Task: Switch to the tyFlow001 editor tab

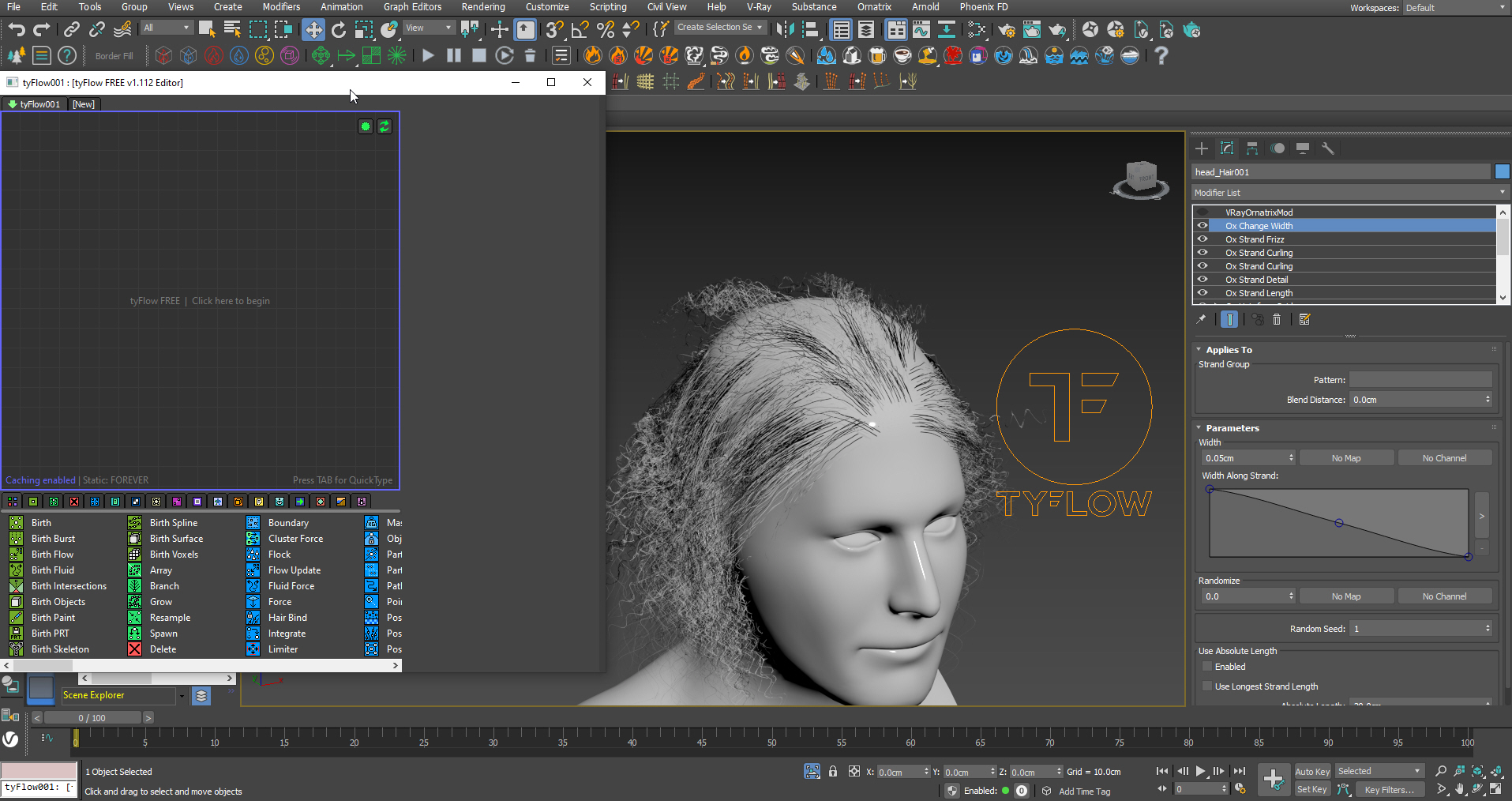Action: pyautogui.click(x=33, y=104)
